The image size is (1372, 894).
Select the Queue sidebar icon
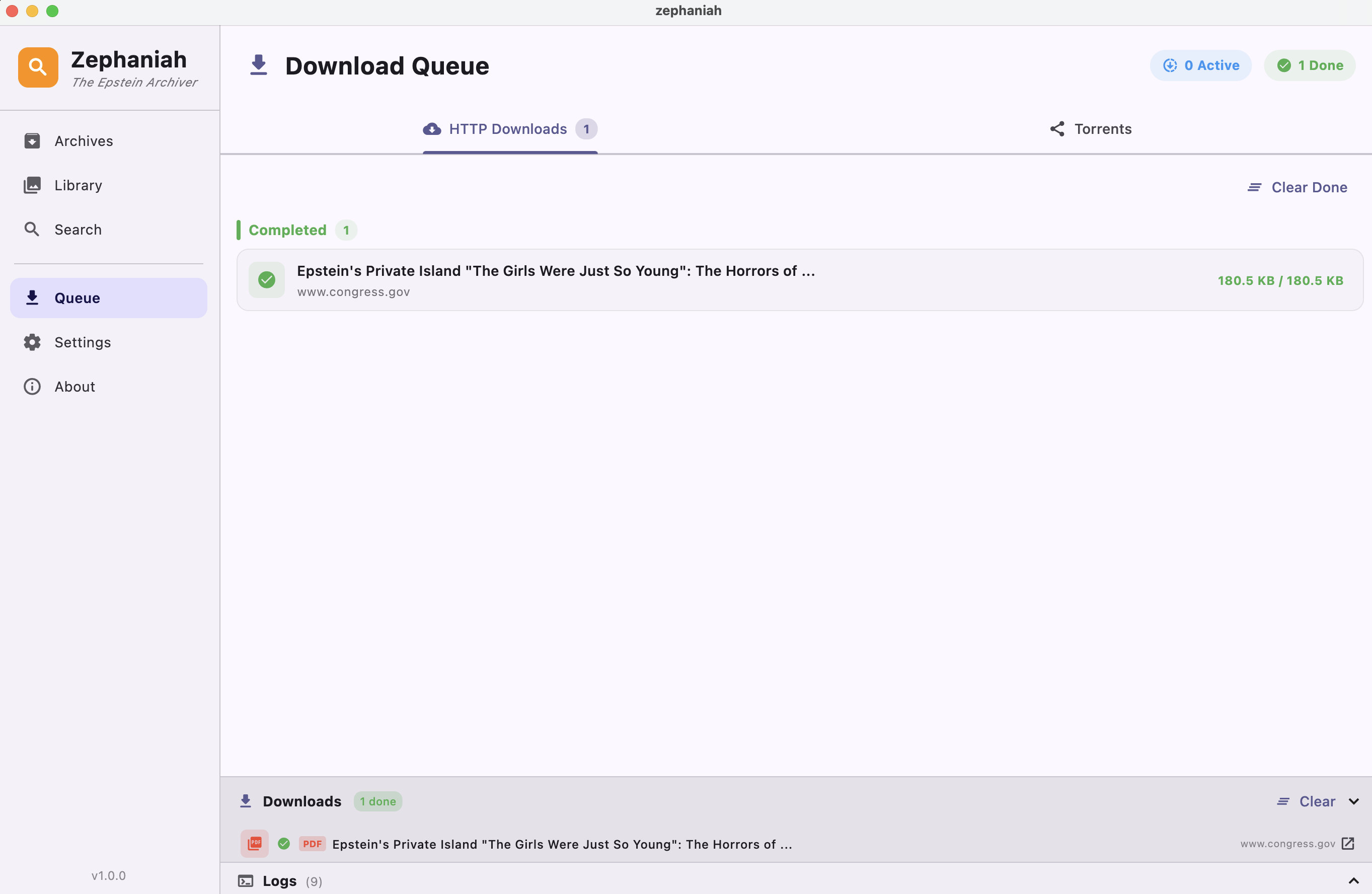(x=32, y=297)
